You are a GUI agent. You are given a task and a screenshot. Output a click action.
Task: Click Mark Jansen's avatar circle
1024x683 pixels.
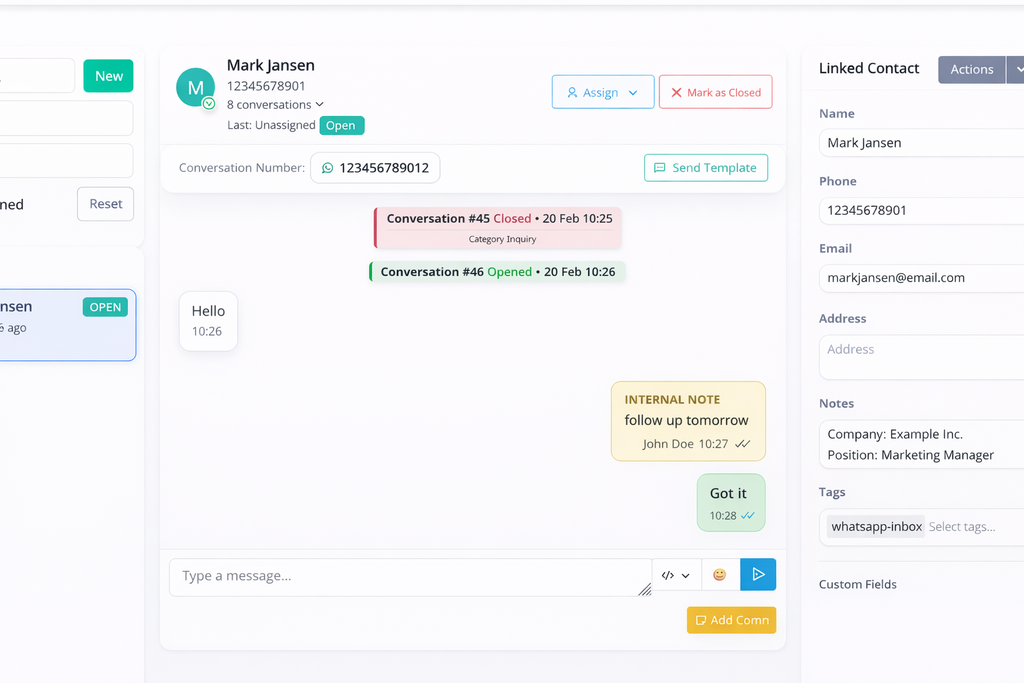195,88
